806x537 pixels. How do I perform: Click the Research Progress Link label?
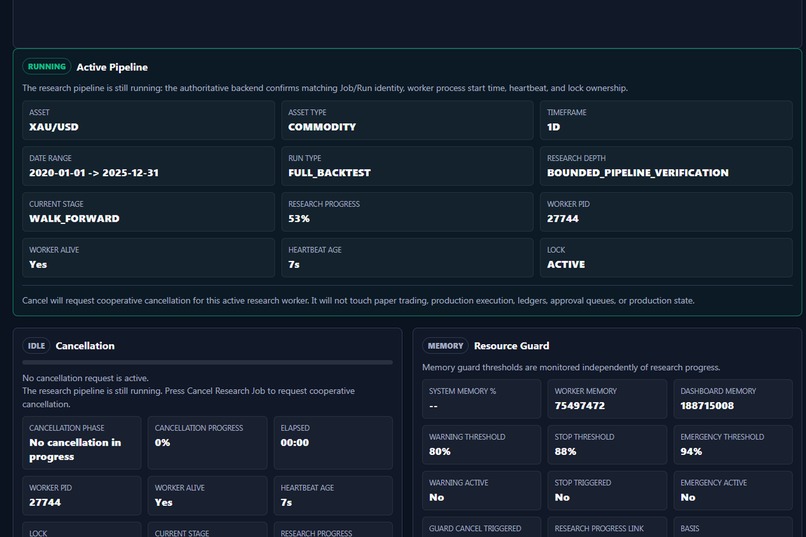click(x=599, y=528)
